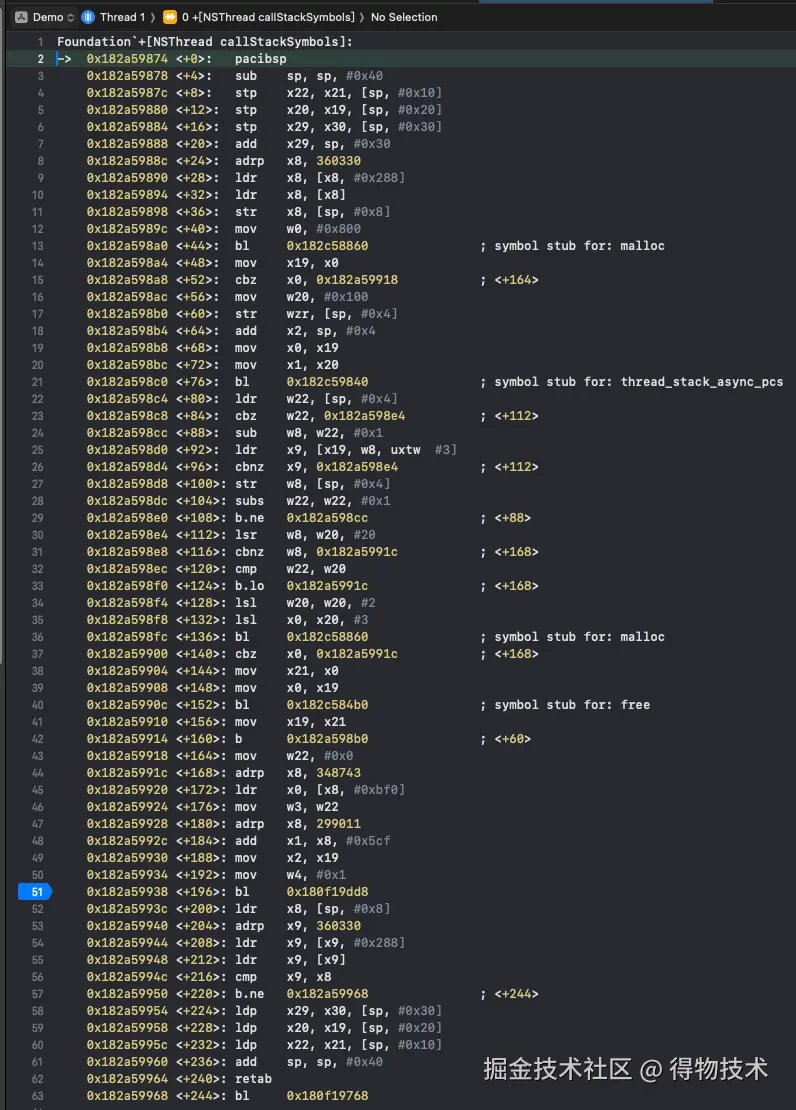Expand the chevron after callStackSymbols frame

(x=362, y=17)
